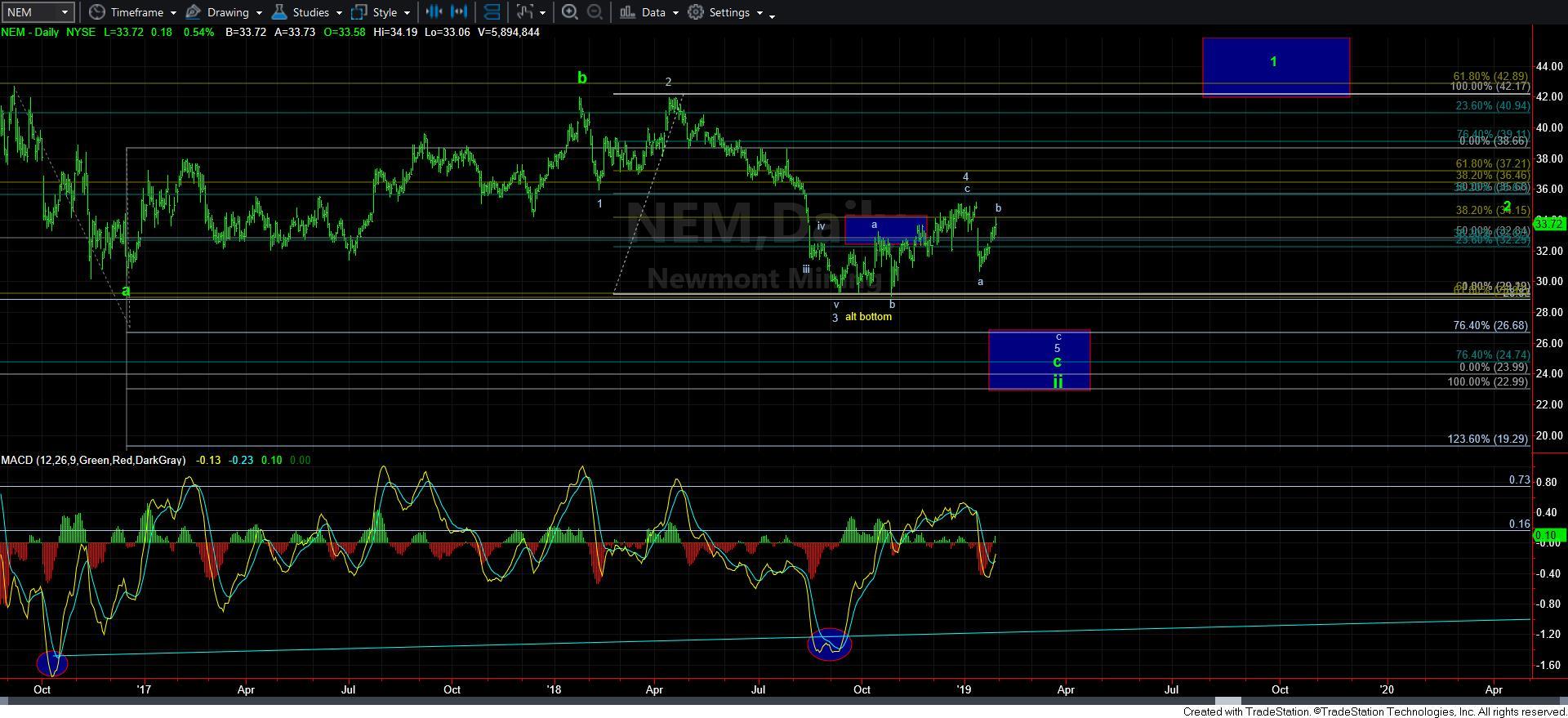
Task: Select the upper blue target box labeled 1
Action: [1276, 67]
